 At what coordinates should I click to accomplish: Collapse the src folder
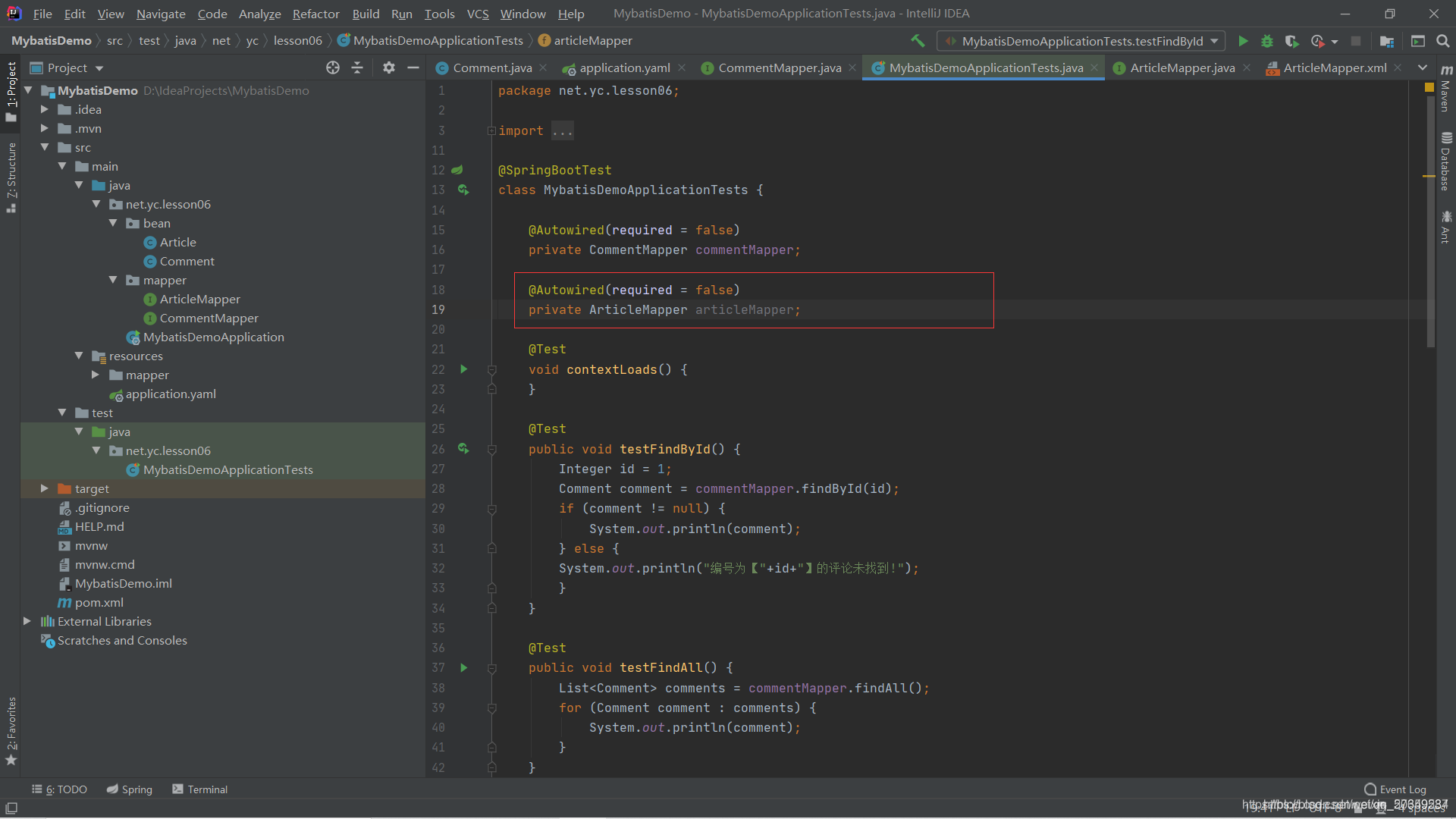(x=44, y=147)
